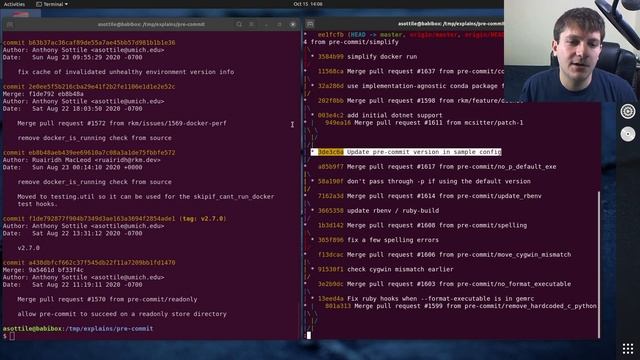Click the clock showing Oct 15
The image size is (640, 360).
pos(308,4)
